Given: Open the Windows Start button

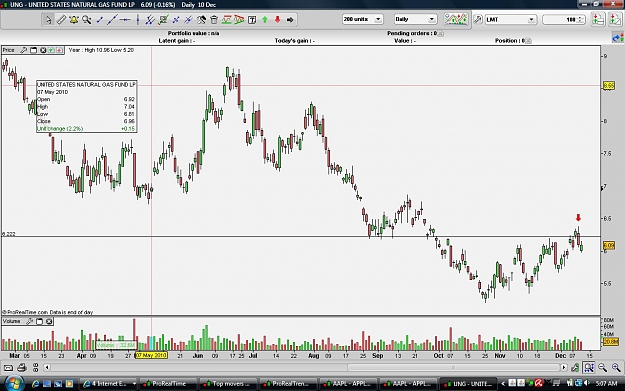Looking at the screenshot, I should pyautogui.click(x=13, y=383).
